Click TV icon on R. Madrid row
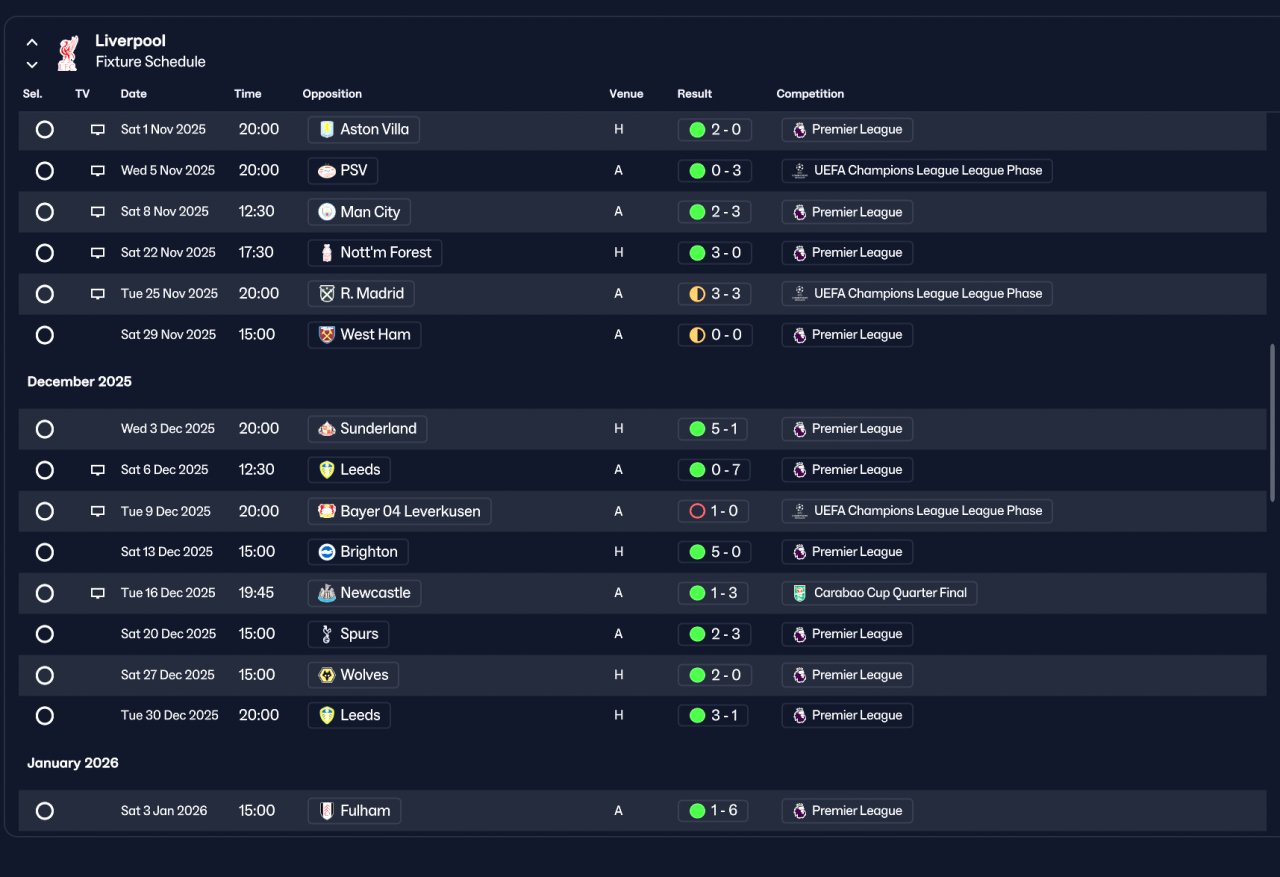This screenshot has width=1280, height=877. 98,294
